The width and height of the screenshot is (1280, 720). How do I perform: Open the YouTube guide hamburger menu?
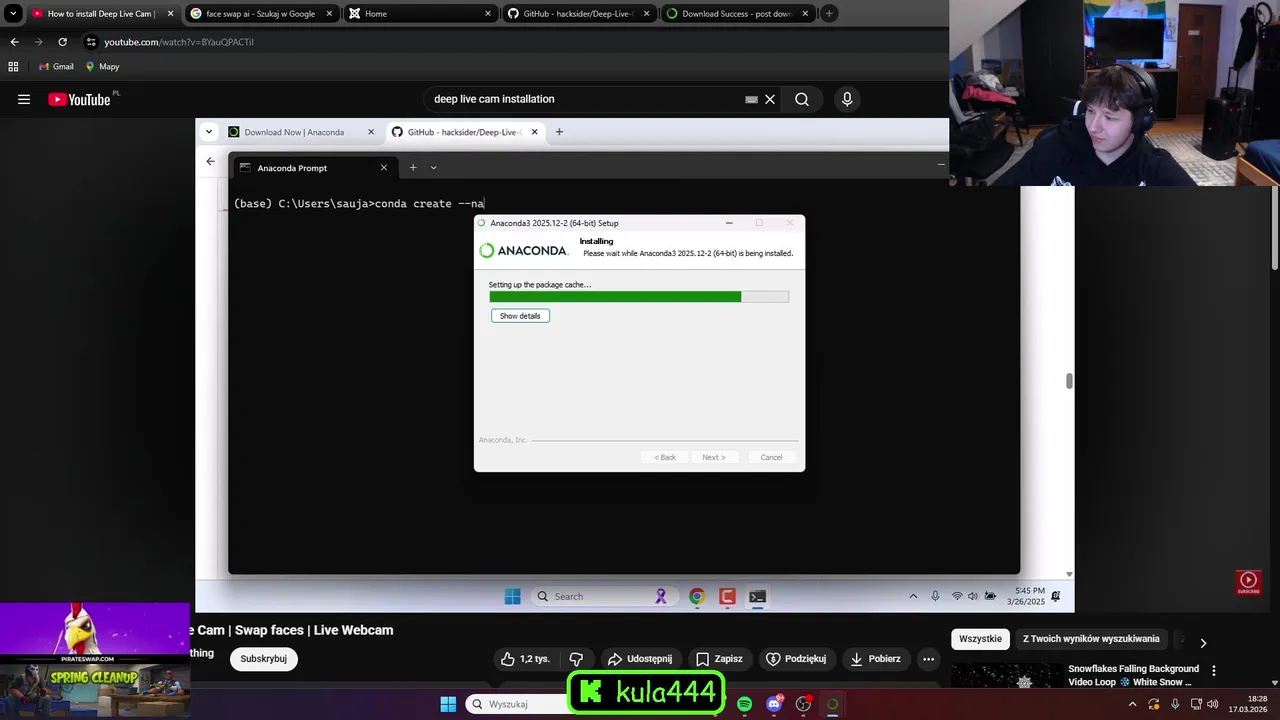pos(24,99)
